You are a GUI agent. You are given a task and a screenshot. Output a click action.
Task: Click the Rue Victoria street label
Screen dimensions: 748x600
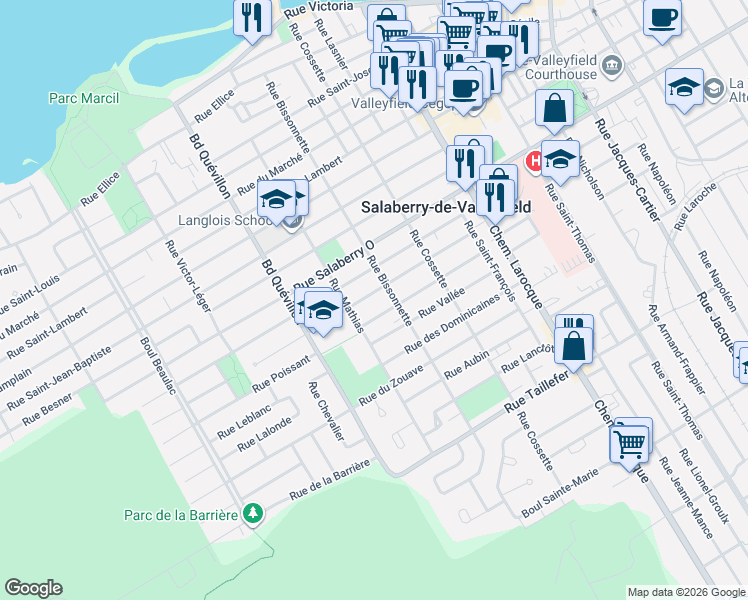coord(319,10)
